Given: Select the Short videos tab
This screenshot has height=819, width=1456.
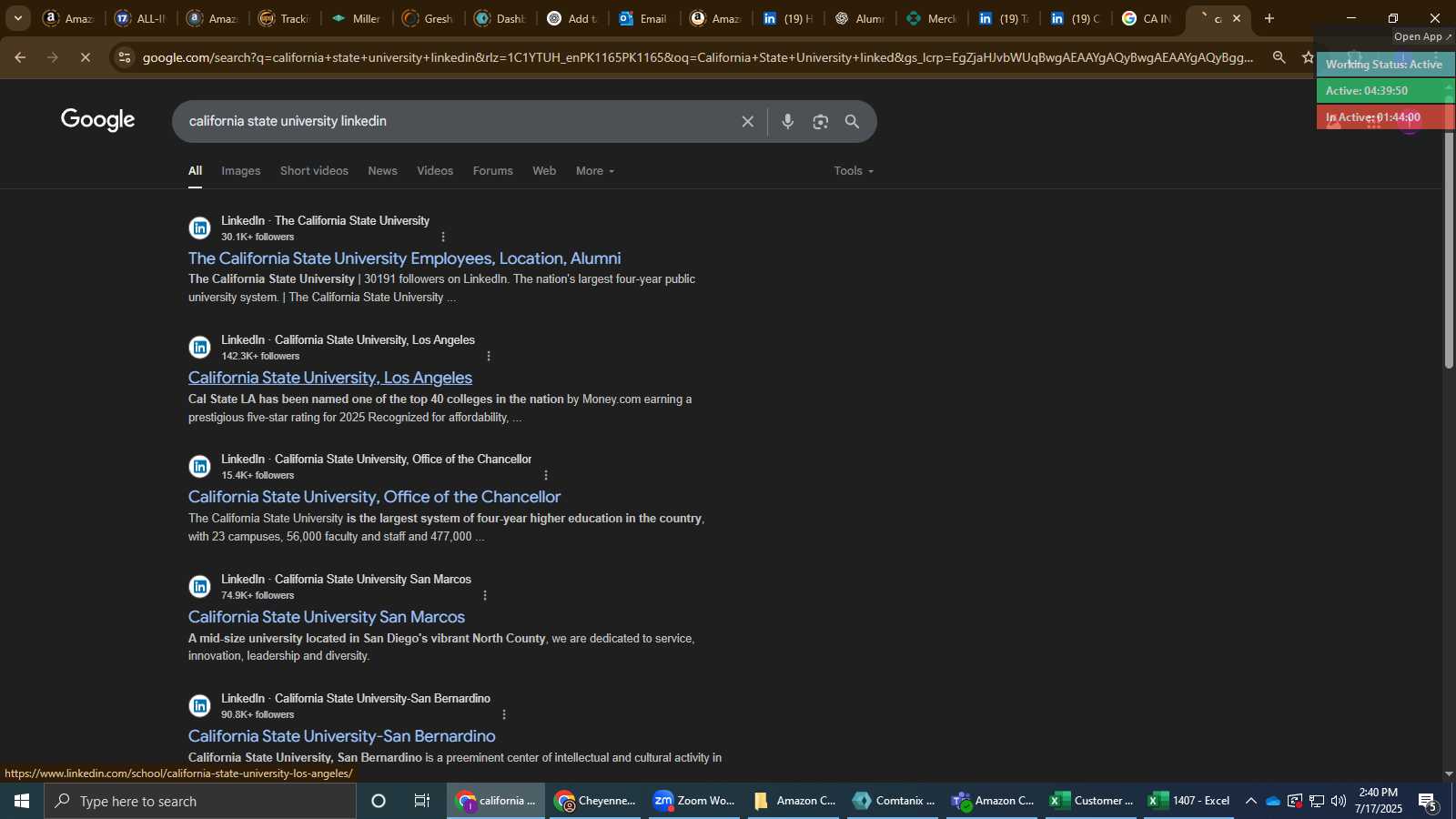Looking at the screenshot, I should point(314,171).
